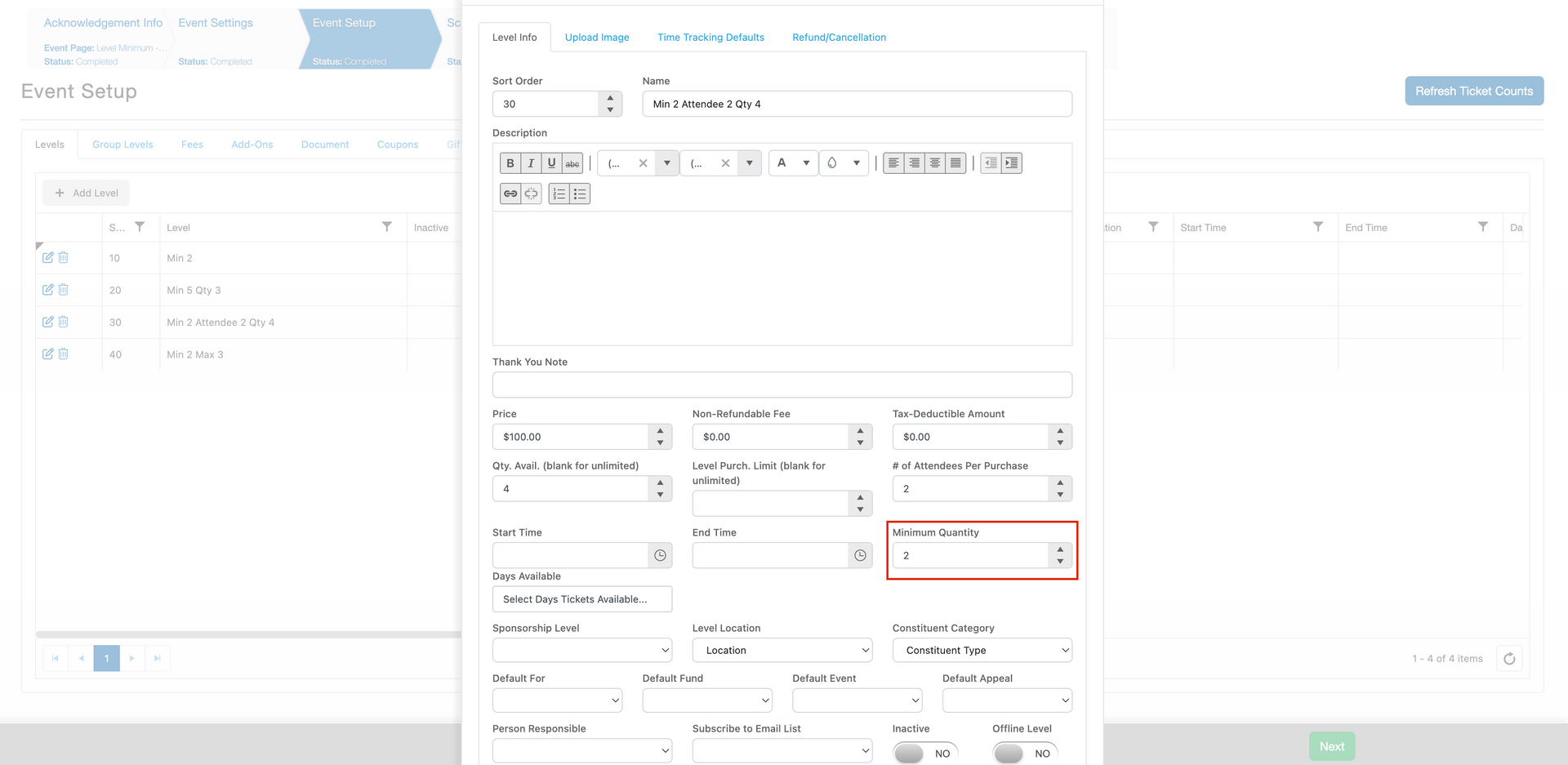Screen dimensions: 1568x765
Task: Select page 1 in the pager
Action: click(107, 658)
